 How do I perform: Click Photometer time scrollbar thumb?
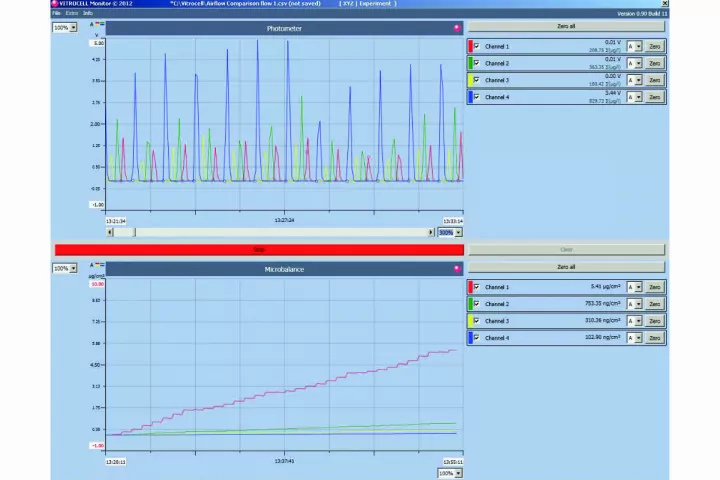tap(124, 232)
